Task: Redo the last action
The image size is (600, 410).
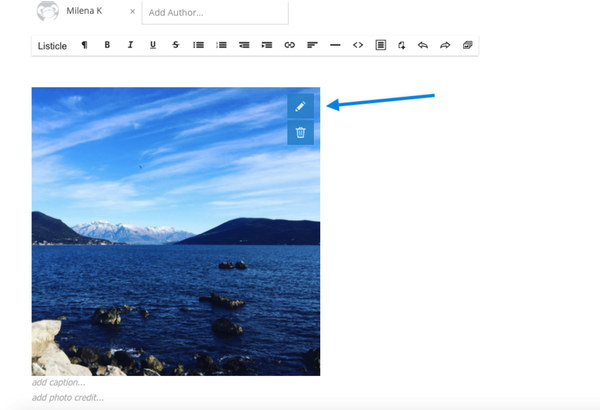Action: pos(445,46)
